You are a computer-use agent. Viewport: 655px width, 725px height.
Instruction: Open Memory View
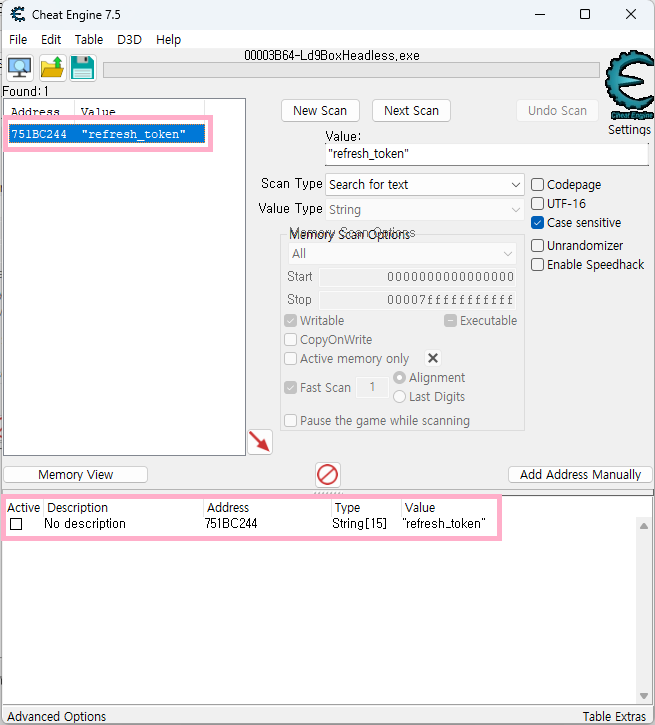click(75, 474)
